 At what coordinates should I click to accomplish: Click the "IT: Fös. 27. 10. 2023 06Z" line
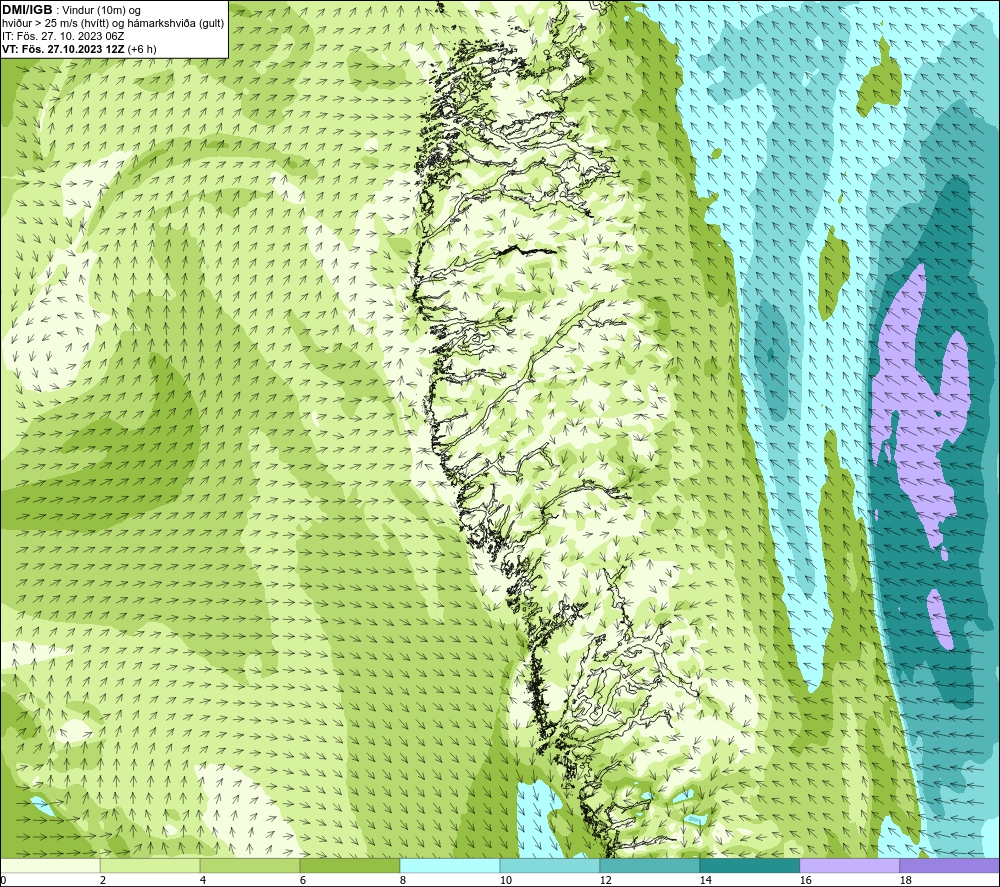63,36
